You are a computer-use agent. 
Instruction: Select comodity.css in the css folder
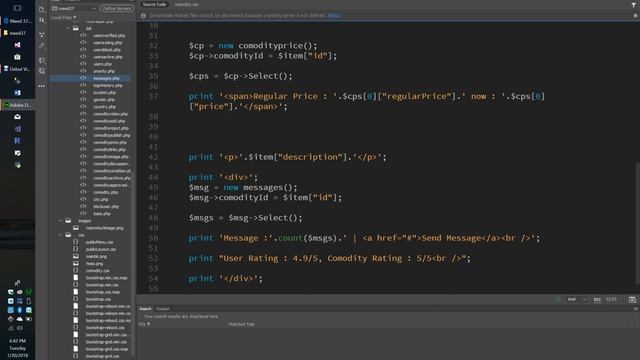point(98,271)
